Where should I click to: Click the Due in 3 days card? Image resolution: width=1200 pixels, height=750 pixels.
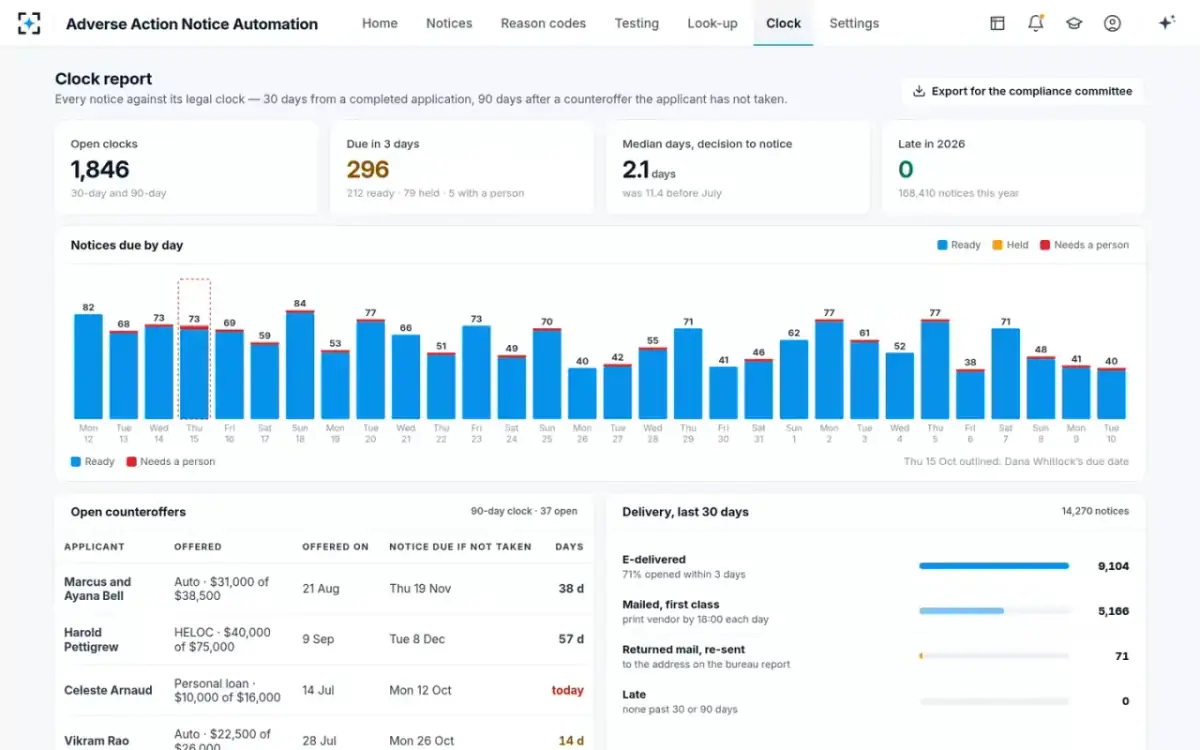point(462,168)
